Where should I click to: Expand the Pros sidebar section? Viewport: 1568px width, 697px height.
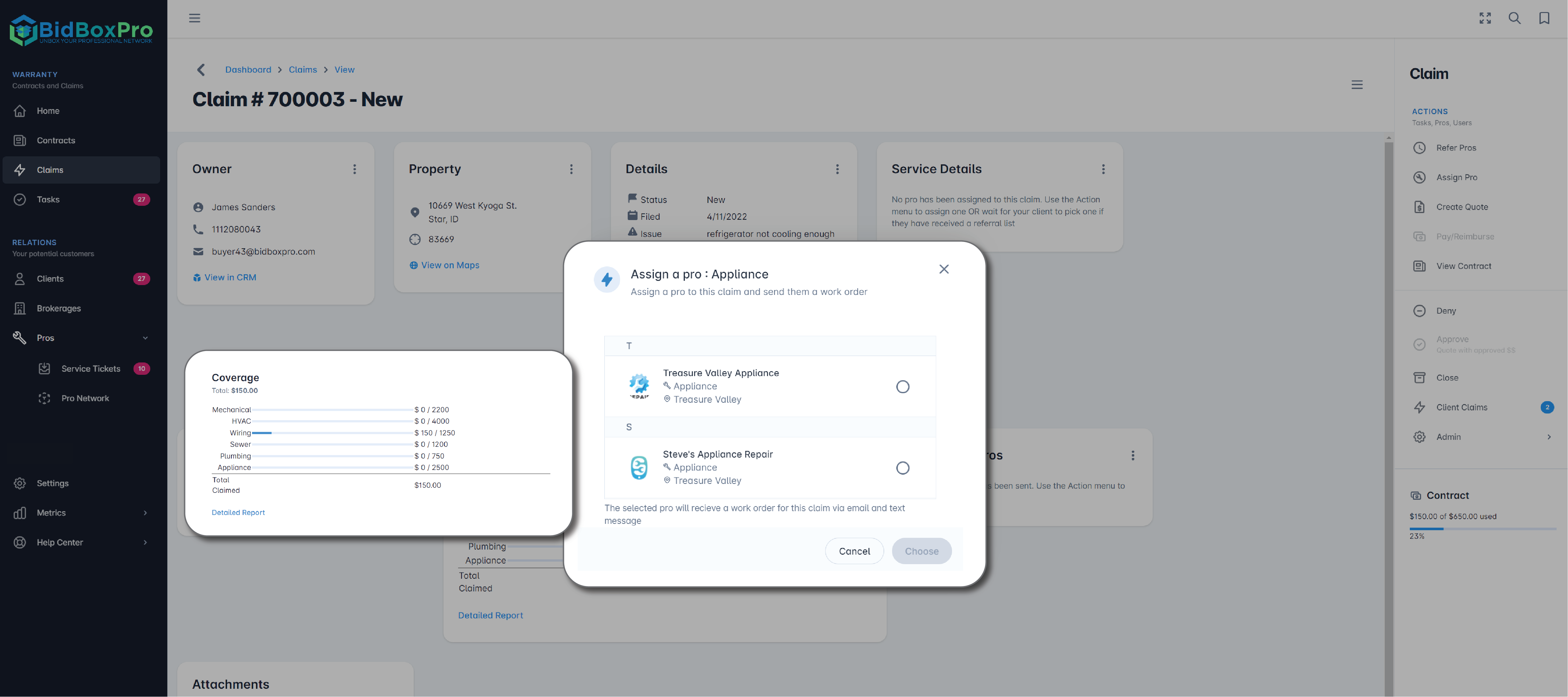pos(145,338)
